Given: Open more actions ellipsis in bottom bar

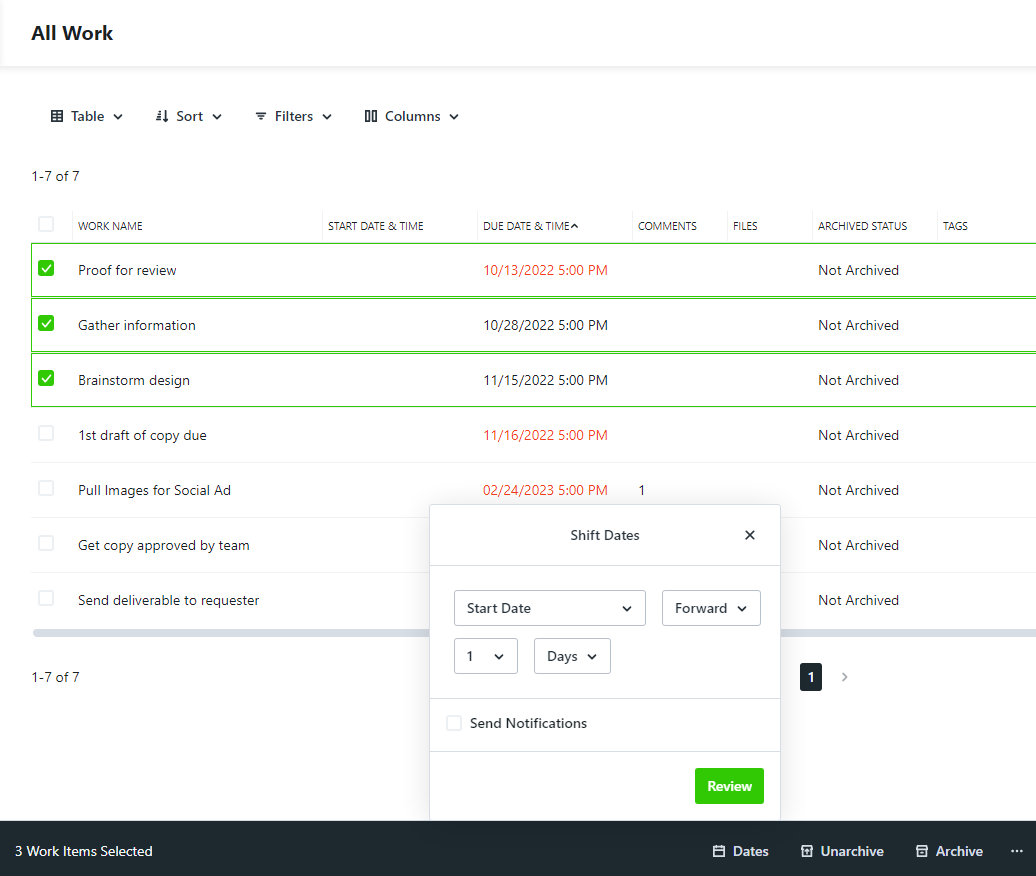Looking at the screenshot, I should point(1017,851).
